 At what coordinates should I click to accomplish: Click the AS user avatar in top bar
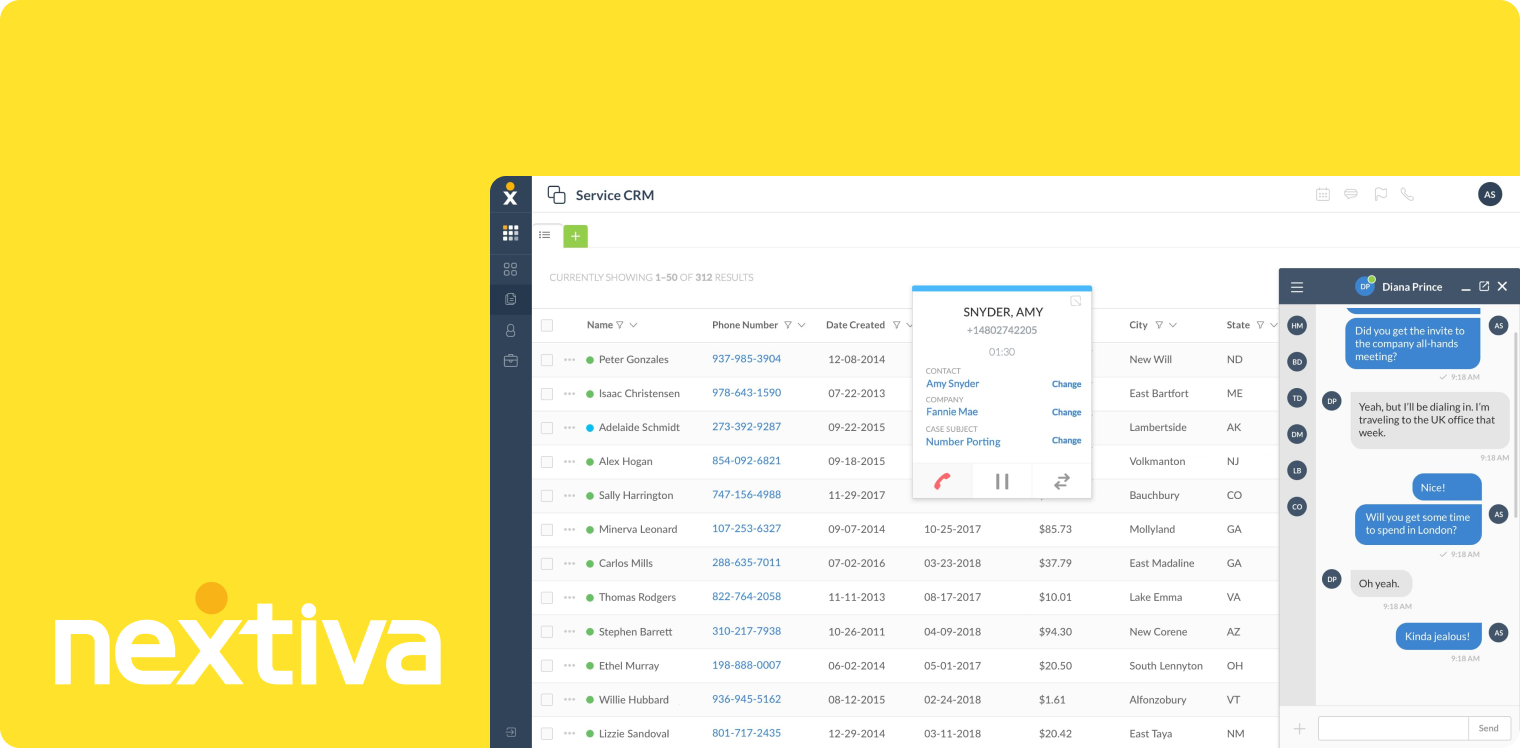1490,194
